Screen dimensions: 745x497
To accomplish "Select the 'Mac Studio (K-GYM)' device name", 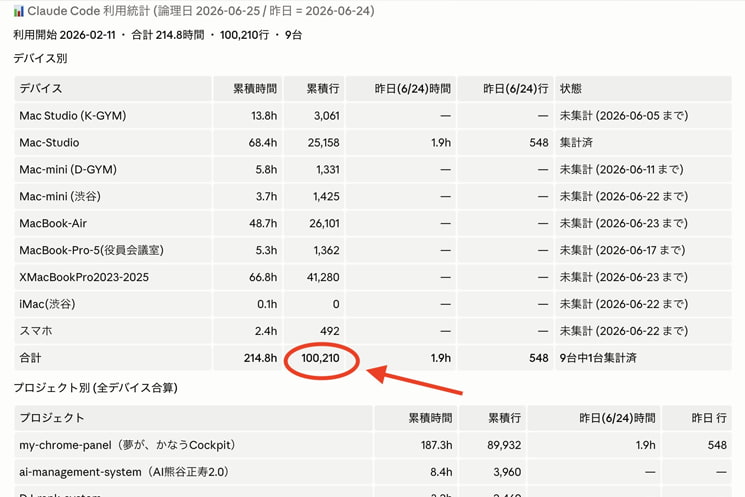I will click(73, 115).
